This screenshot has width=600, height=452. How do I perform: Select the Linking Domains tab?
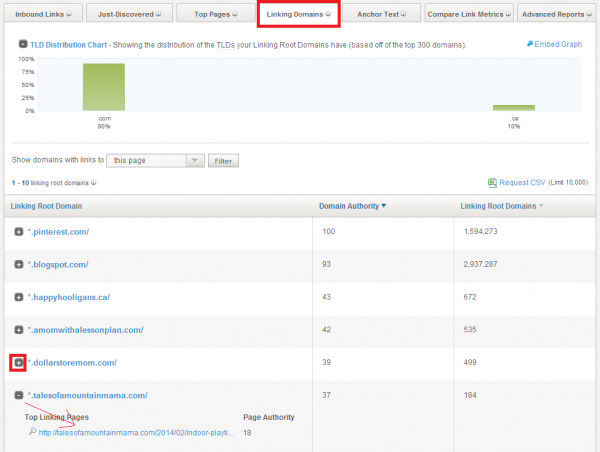pyautogui.click(x=298, y=14)
